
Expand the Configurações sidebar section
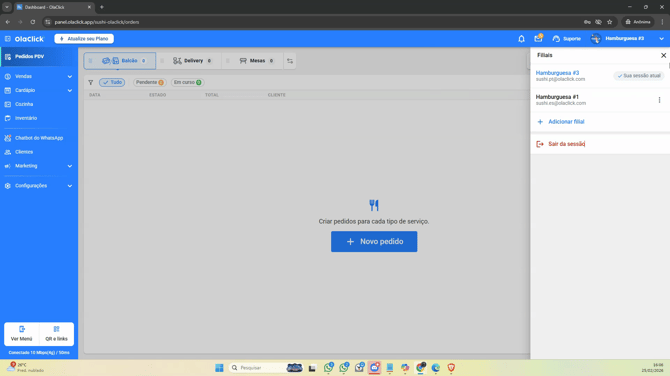click(39, 186)
